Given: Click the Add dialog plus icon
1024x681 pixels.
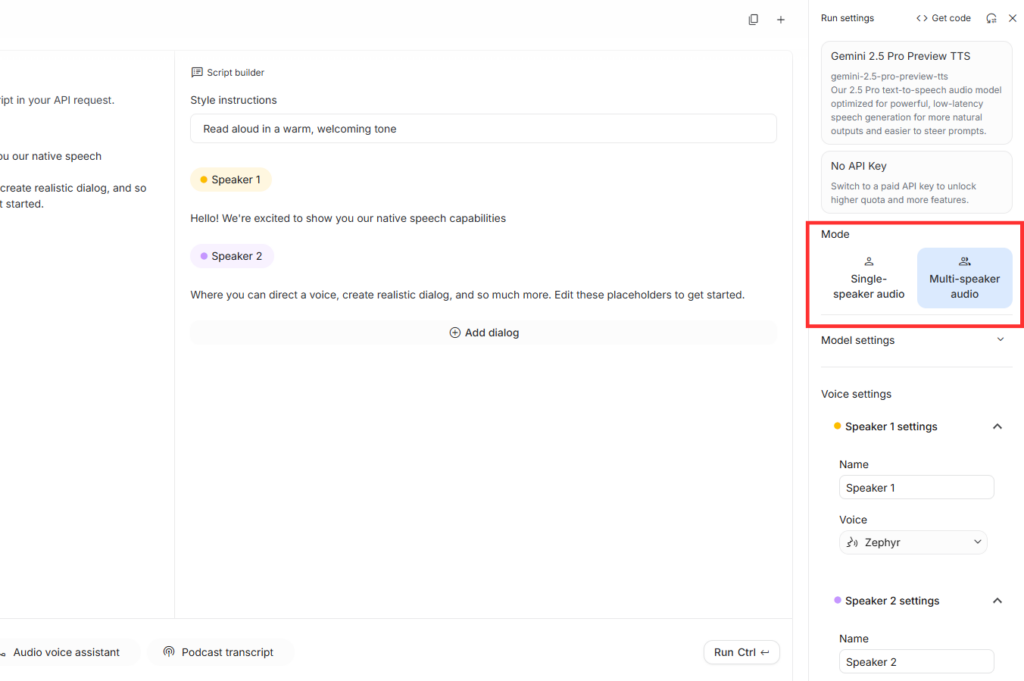Looking at the screenshot, I should pyautogui.click(x=455, y=333).
